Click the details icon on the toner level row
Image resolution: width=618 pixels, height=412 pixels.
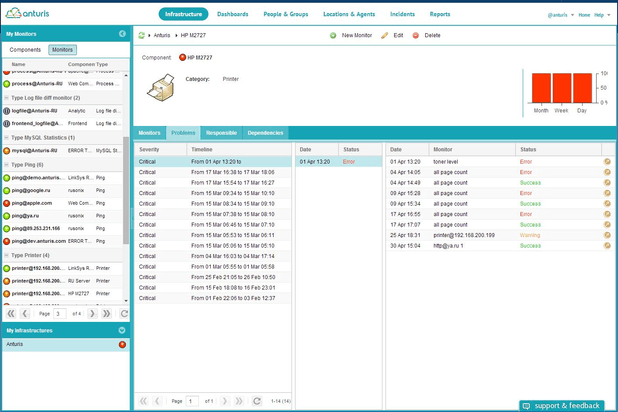(607, 161)
